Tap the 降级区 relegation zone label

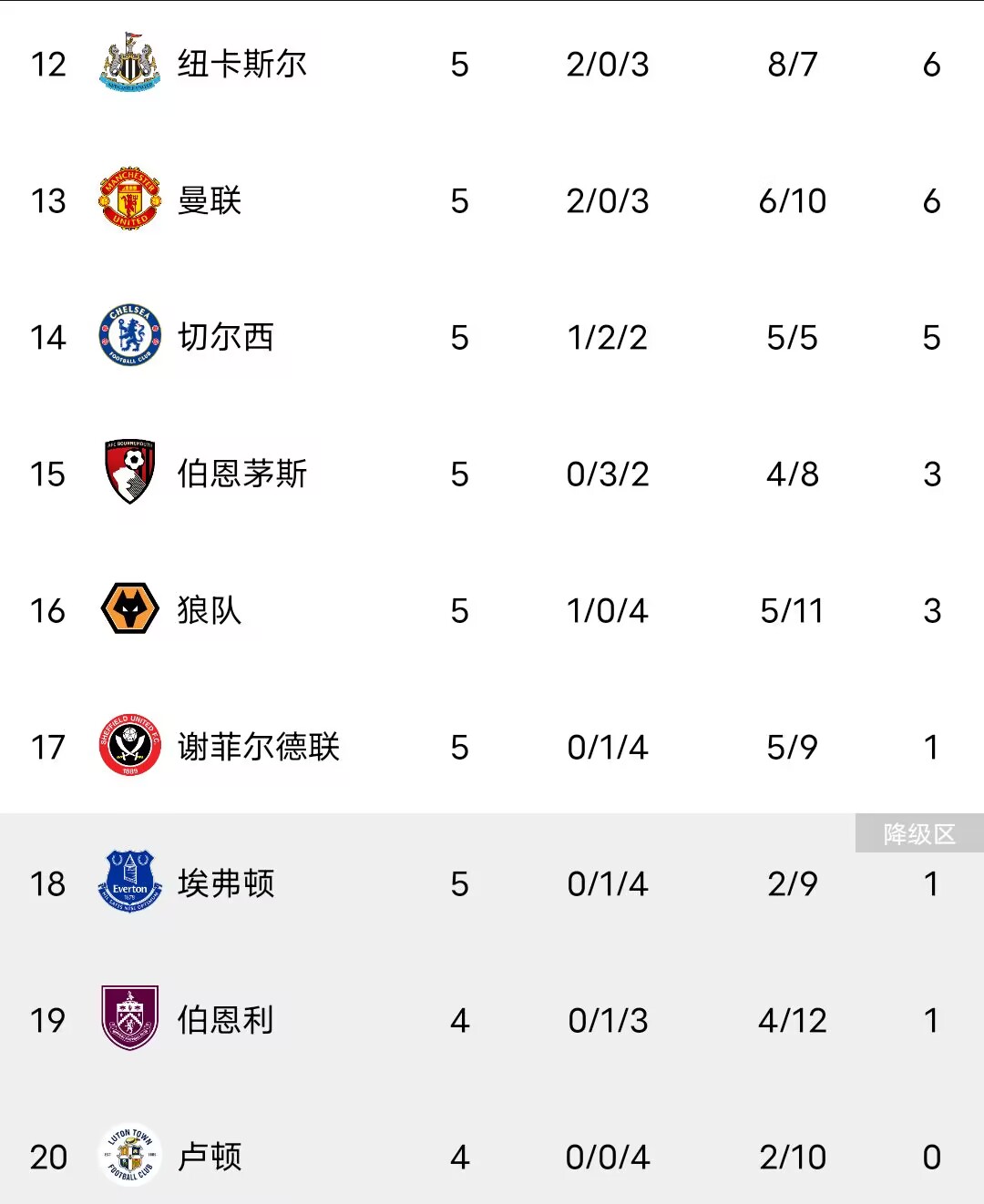click(919, 833)
